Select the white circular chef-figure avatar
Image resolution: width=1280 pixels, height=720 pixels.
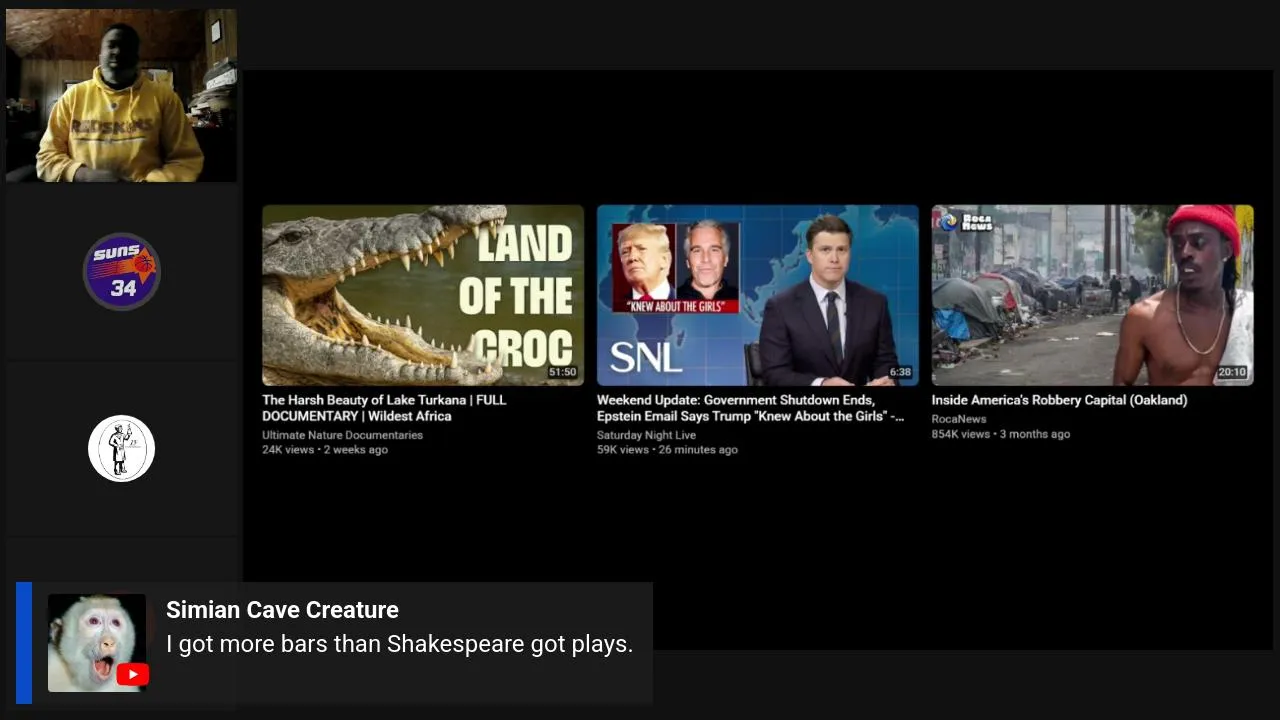click(121, 448)
